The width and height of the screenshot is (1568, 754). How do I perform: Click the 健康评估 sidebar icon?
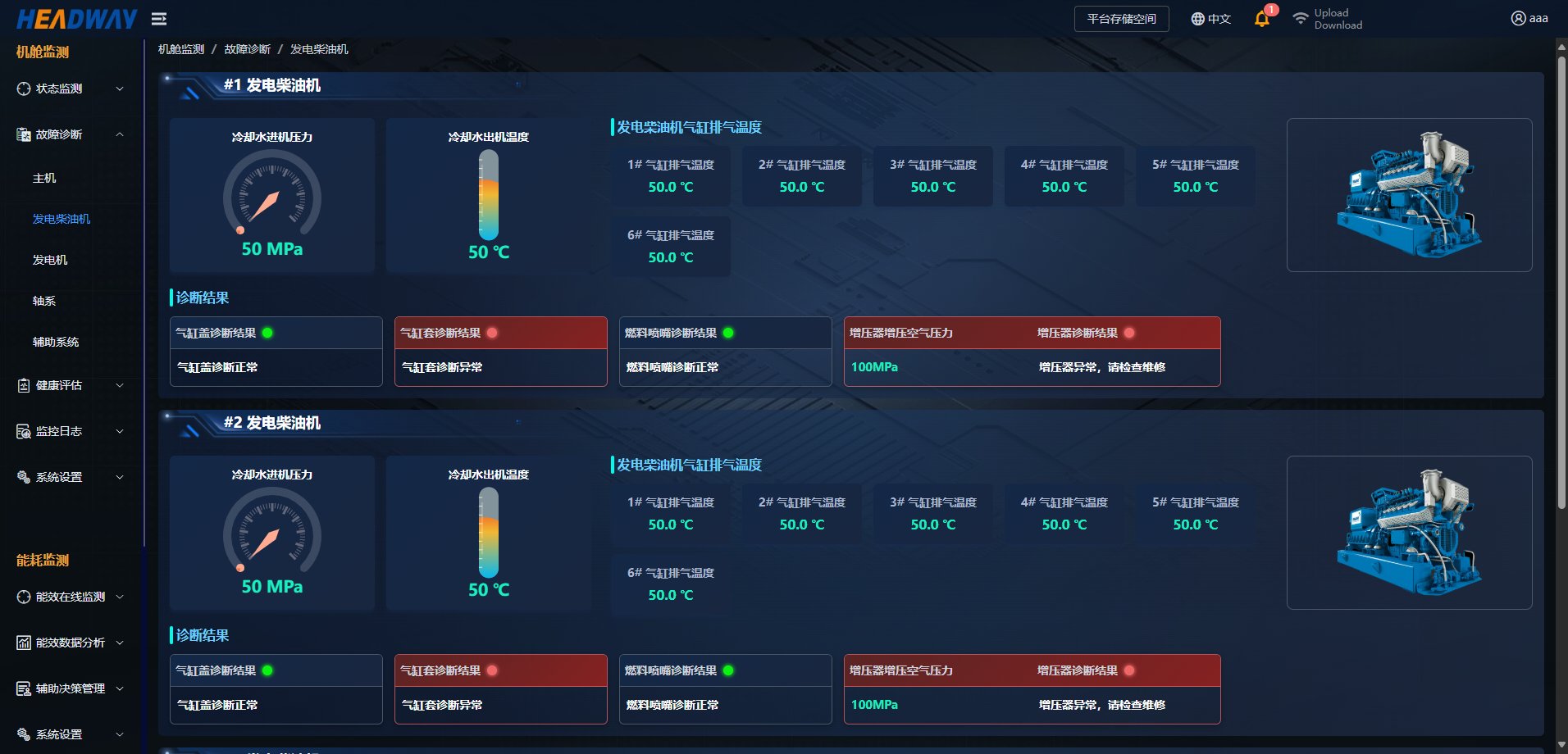tap(24, 385)
